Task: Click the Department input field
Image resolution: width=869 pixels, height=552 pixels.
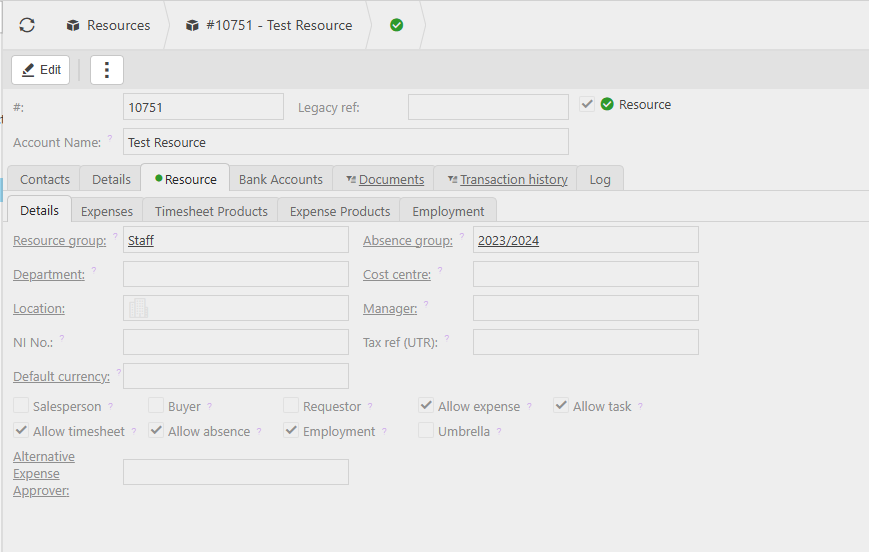Action: 236,274
